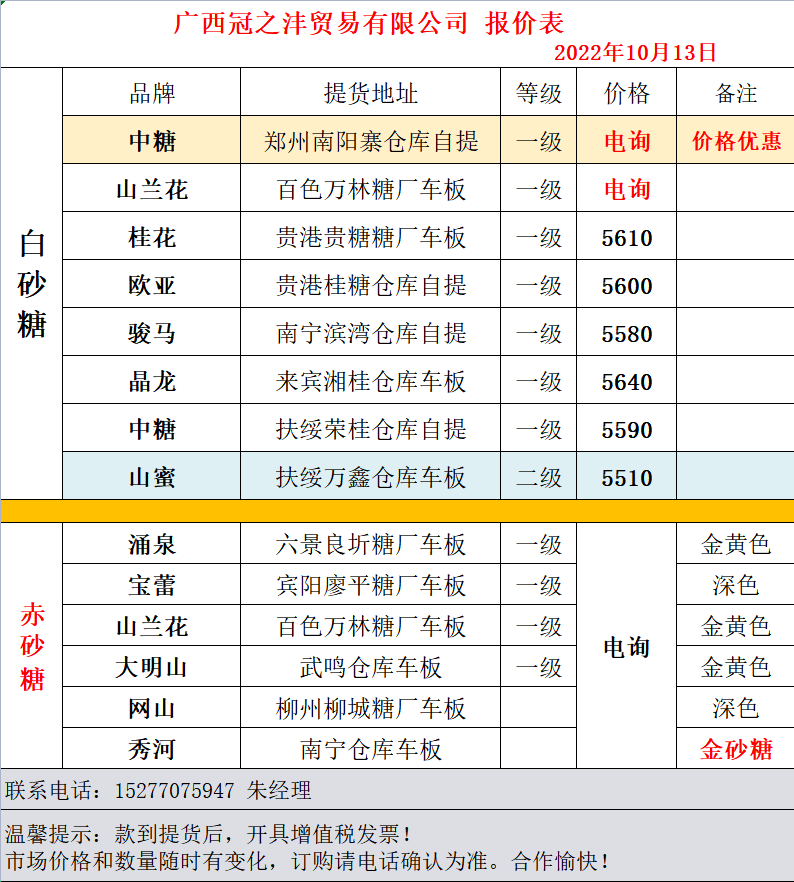Select the 备注 header cell
The image size is (794, 882).
736,94
